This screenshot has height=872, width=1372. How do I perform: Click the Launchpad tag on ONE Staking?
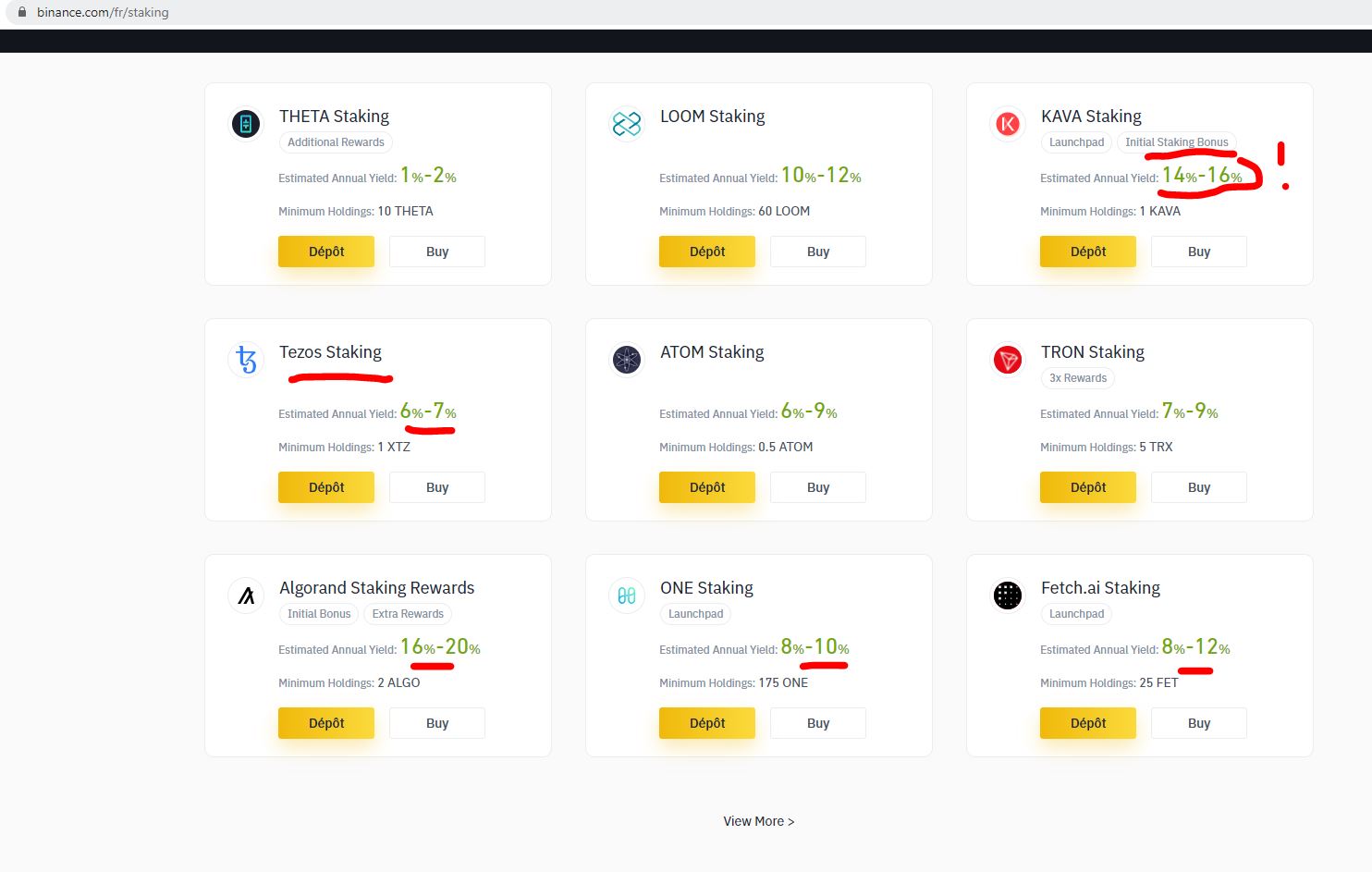[x=695, y=614]
